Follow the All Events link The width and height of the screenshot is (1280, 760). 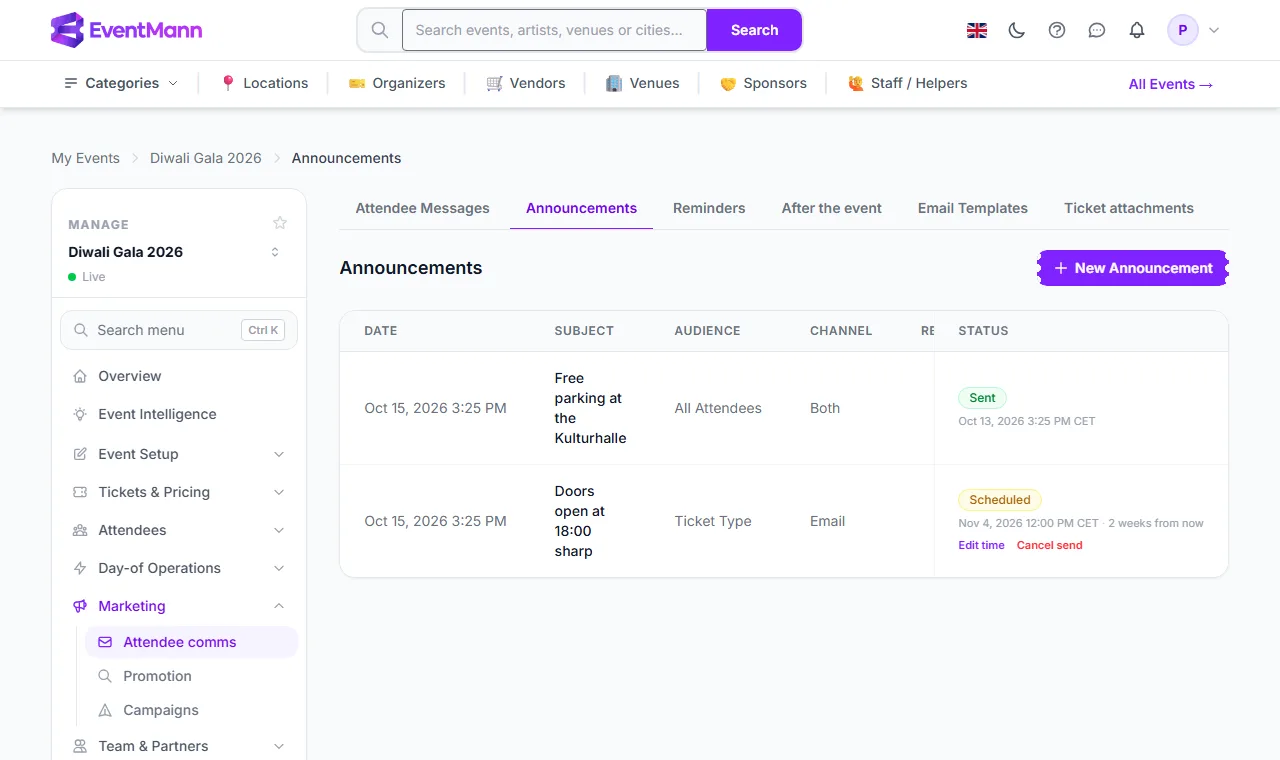[x=1171, y=84]
